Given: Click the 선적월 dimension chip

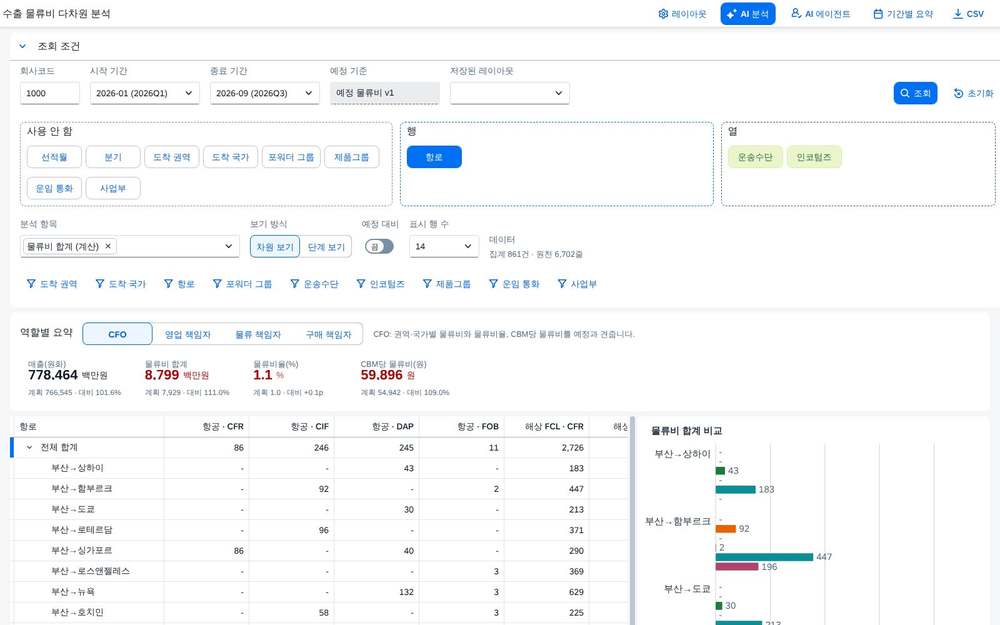Looking at the screenshot, I should coord(54,157).
